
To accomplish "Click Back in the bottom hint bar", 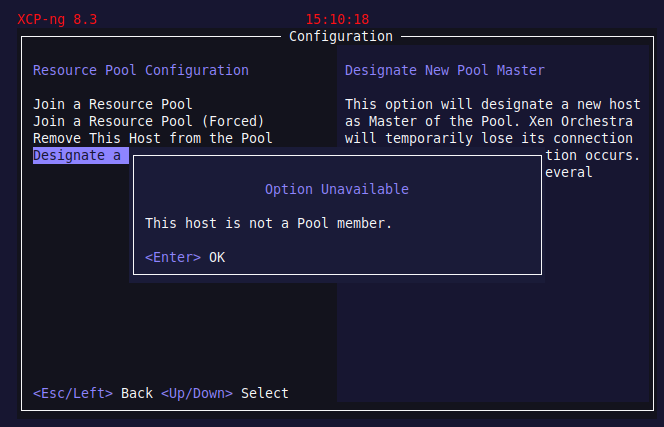I will pyautogui.click(x=137, y=393).
